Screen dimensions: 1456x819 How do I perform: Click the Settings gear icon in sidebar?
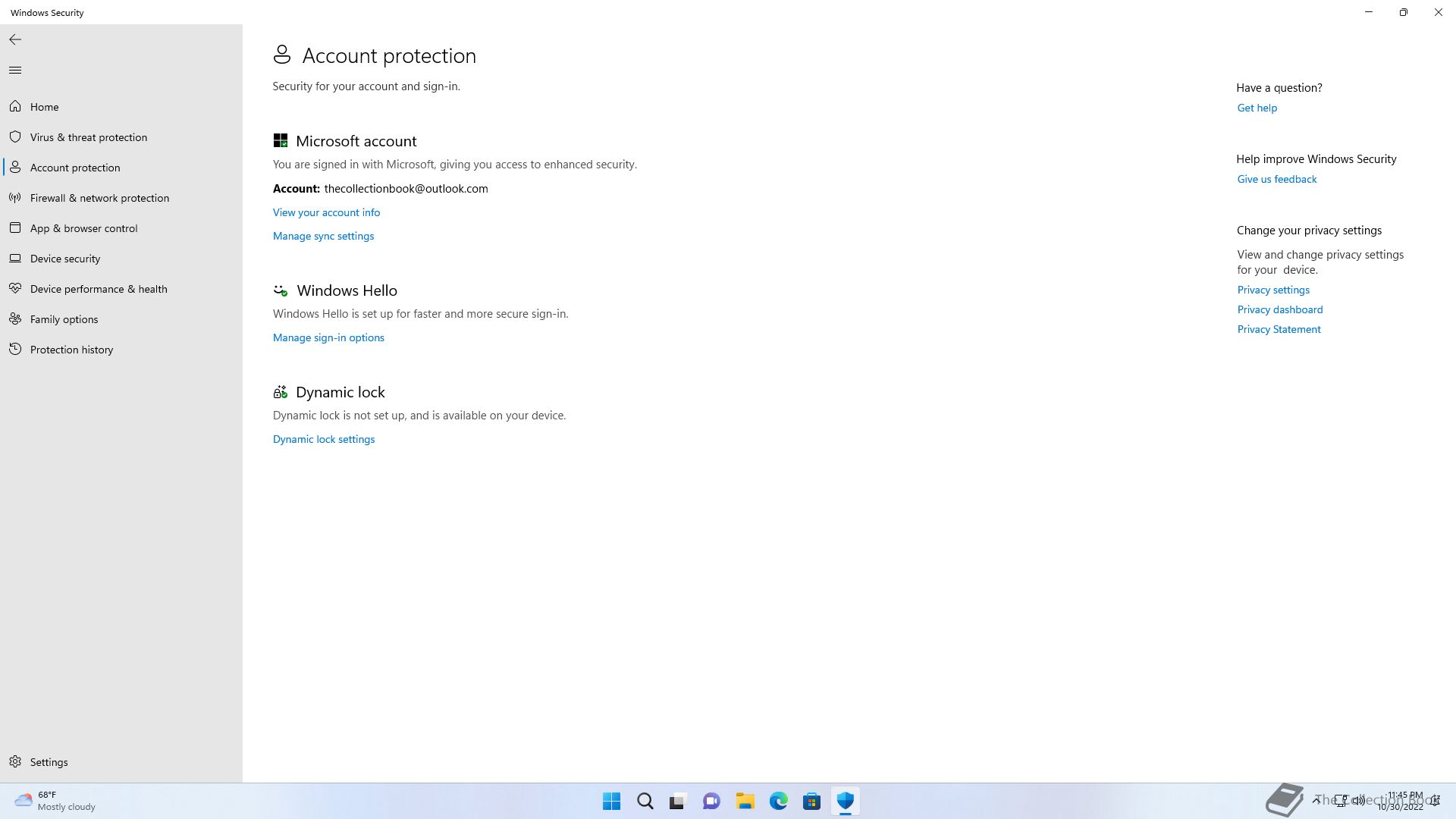[15, 762]
